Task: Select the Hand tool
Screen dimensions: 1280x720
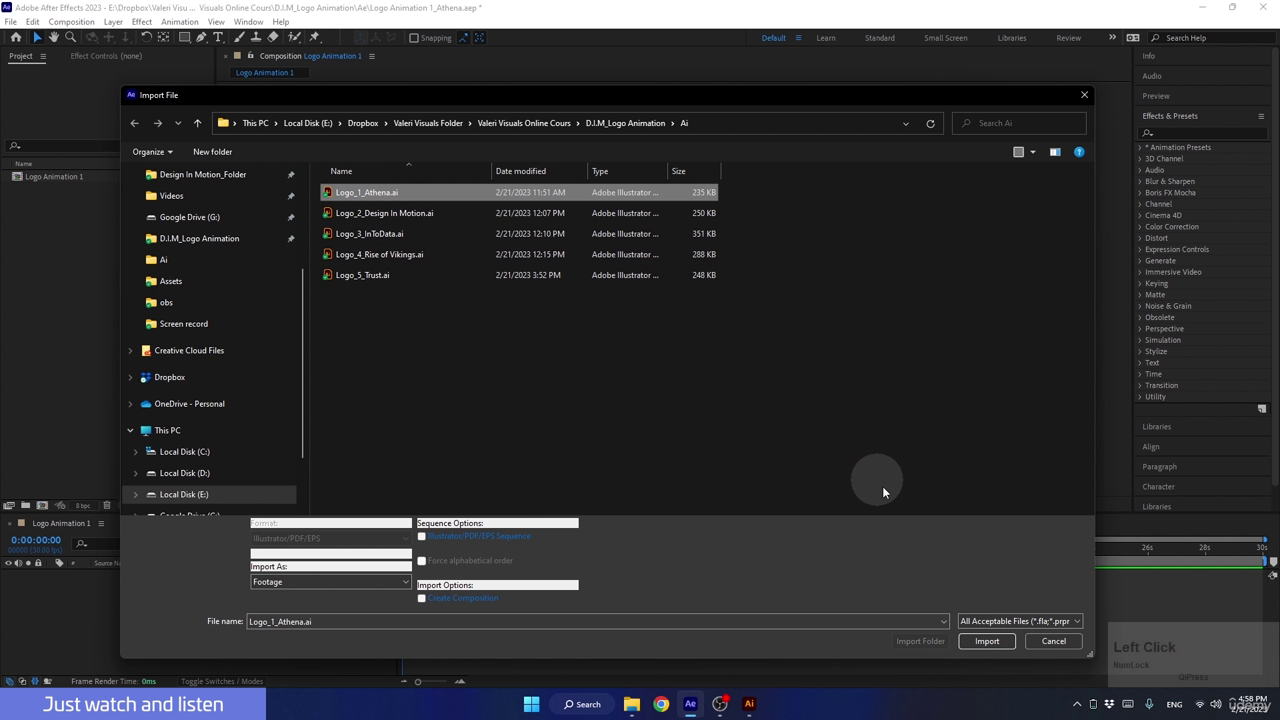Action: [x=54, y=38]
